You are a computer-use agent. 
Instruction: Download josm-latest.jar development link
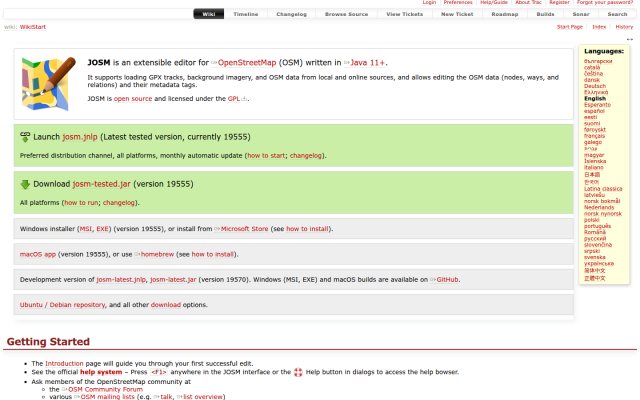click(x=173, y=280)
